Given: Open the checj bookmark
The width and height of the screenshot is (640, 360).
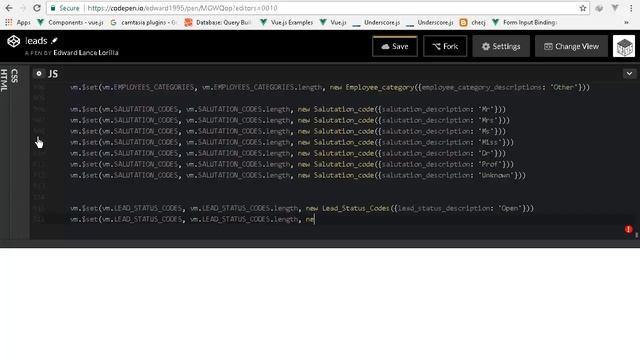Looking at the screenshot, I should click(x=473, y=22).
